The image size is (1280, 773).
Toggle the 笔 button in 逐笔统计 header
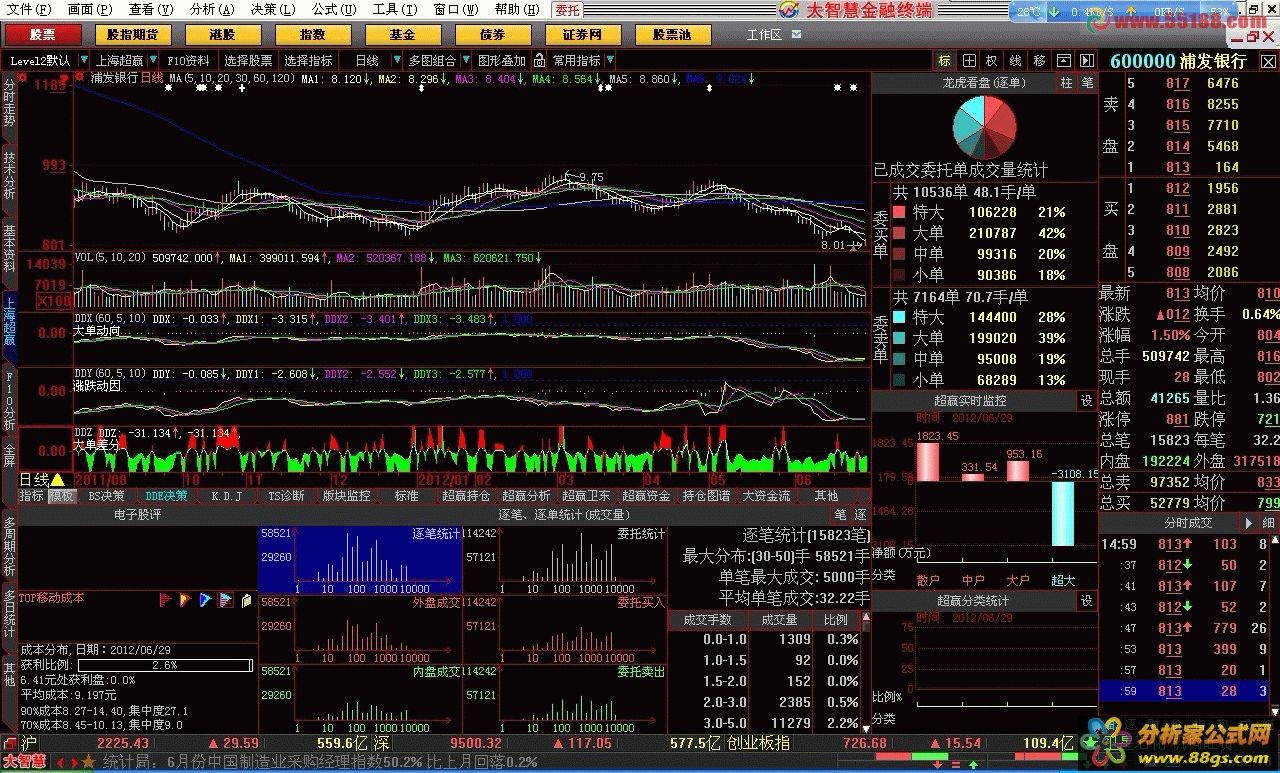(x=840, y=515)
